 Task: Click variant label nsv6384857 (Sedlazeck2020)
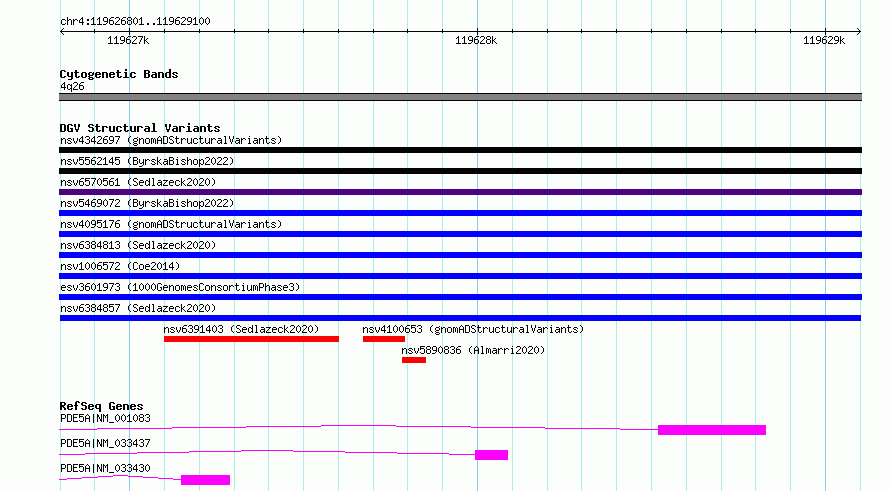(138, 308)
